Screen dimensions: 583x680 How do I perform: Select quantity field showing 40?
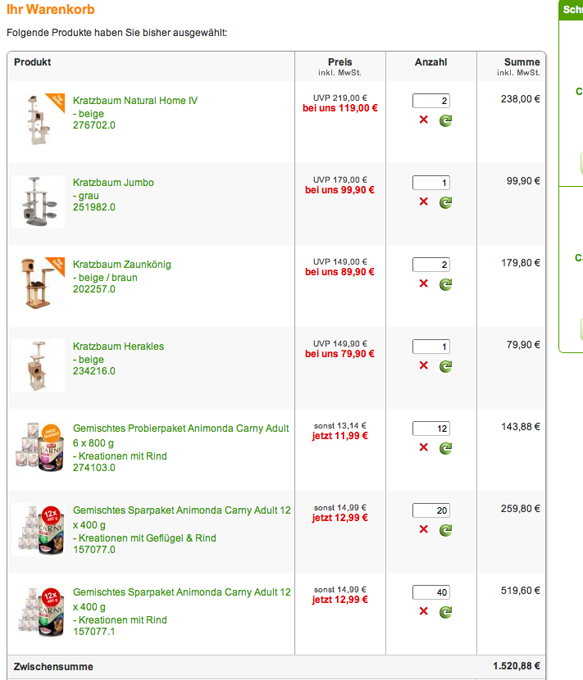tap(431, 592)
